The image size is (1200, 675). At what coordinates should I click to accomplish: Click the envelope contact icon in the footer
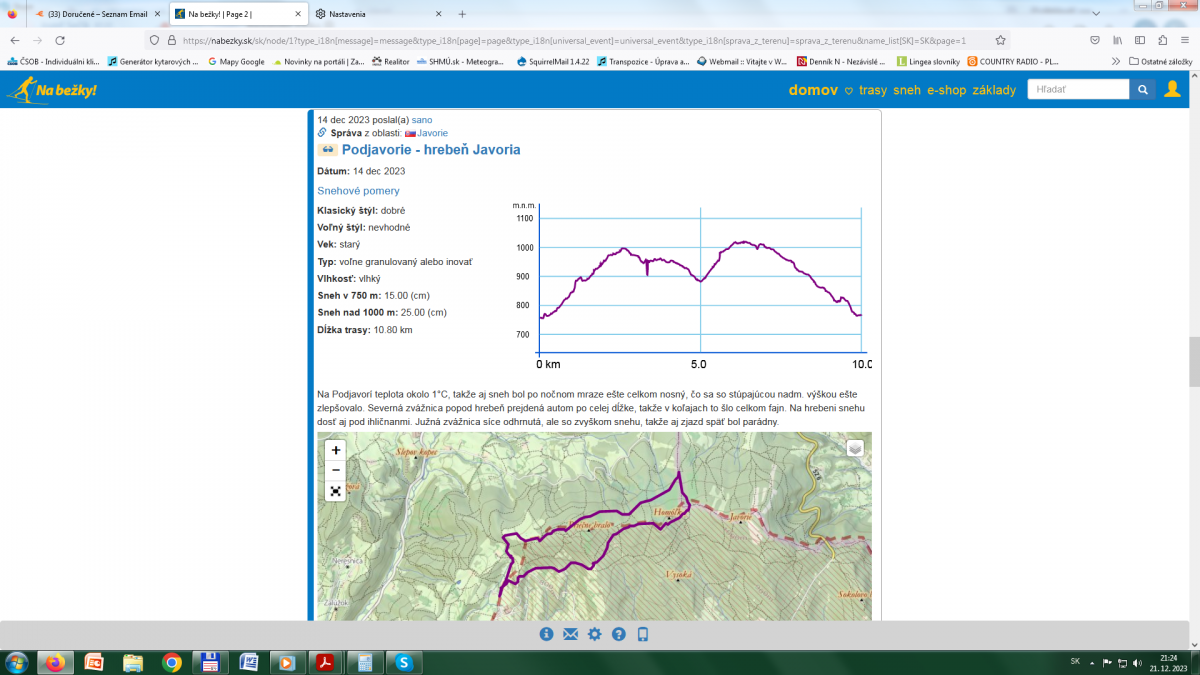570,634
